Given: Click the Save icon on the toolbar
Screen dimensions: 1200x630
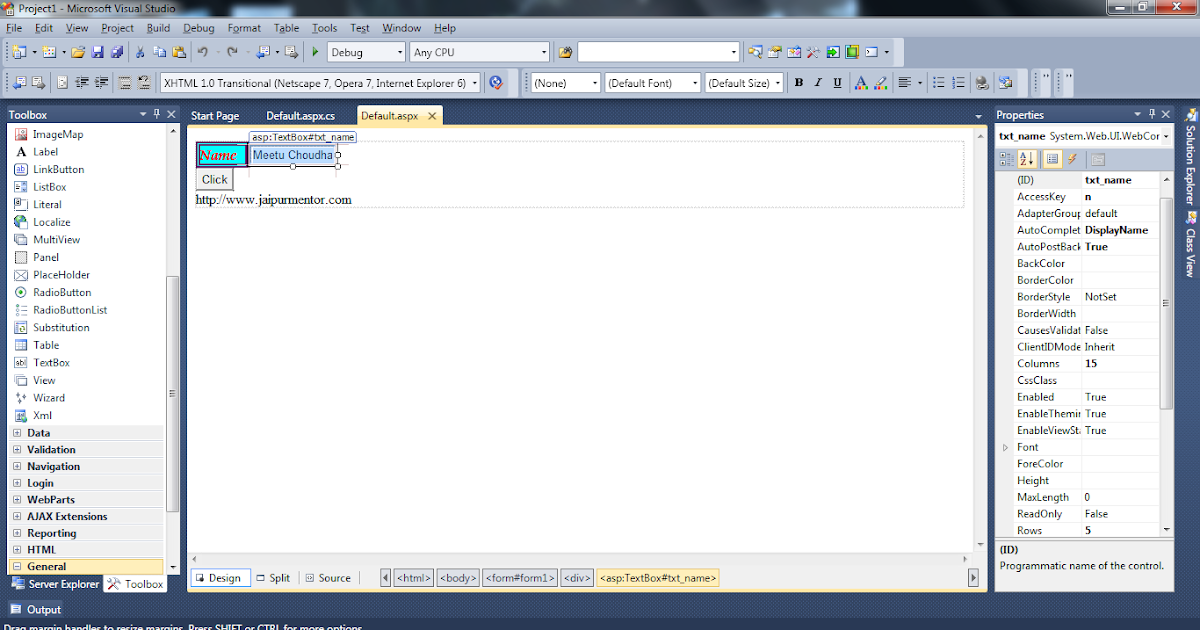Looking at the screenshot, I should click(x=96, y=52).
